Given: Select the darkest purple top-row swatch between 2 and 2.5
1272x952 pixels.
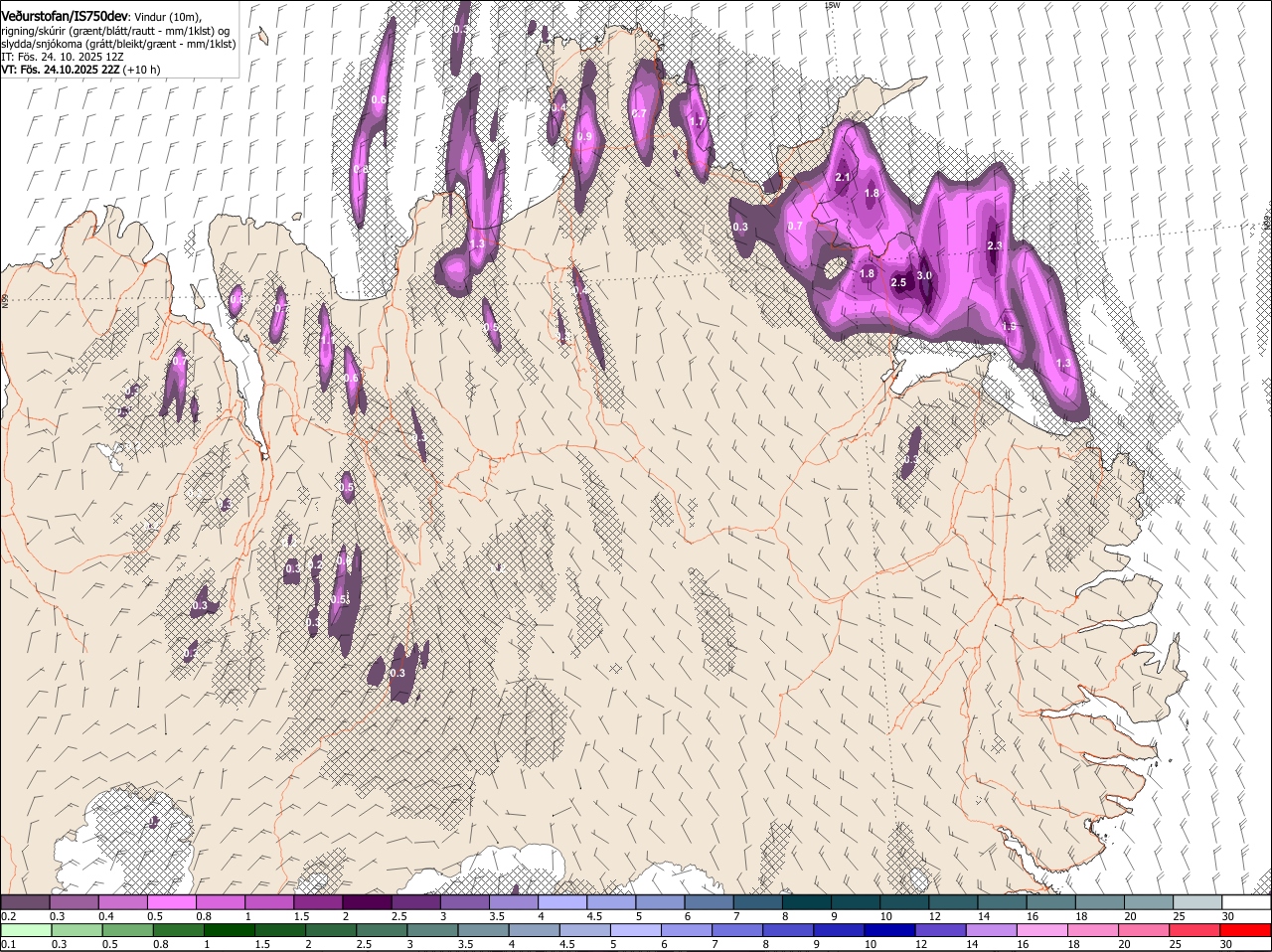Looking at the screenshot, I should click(367, 901).
